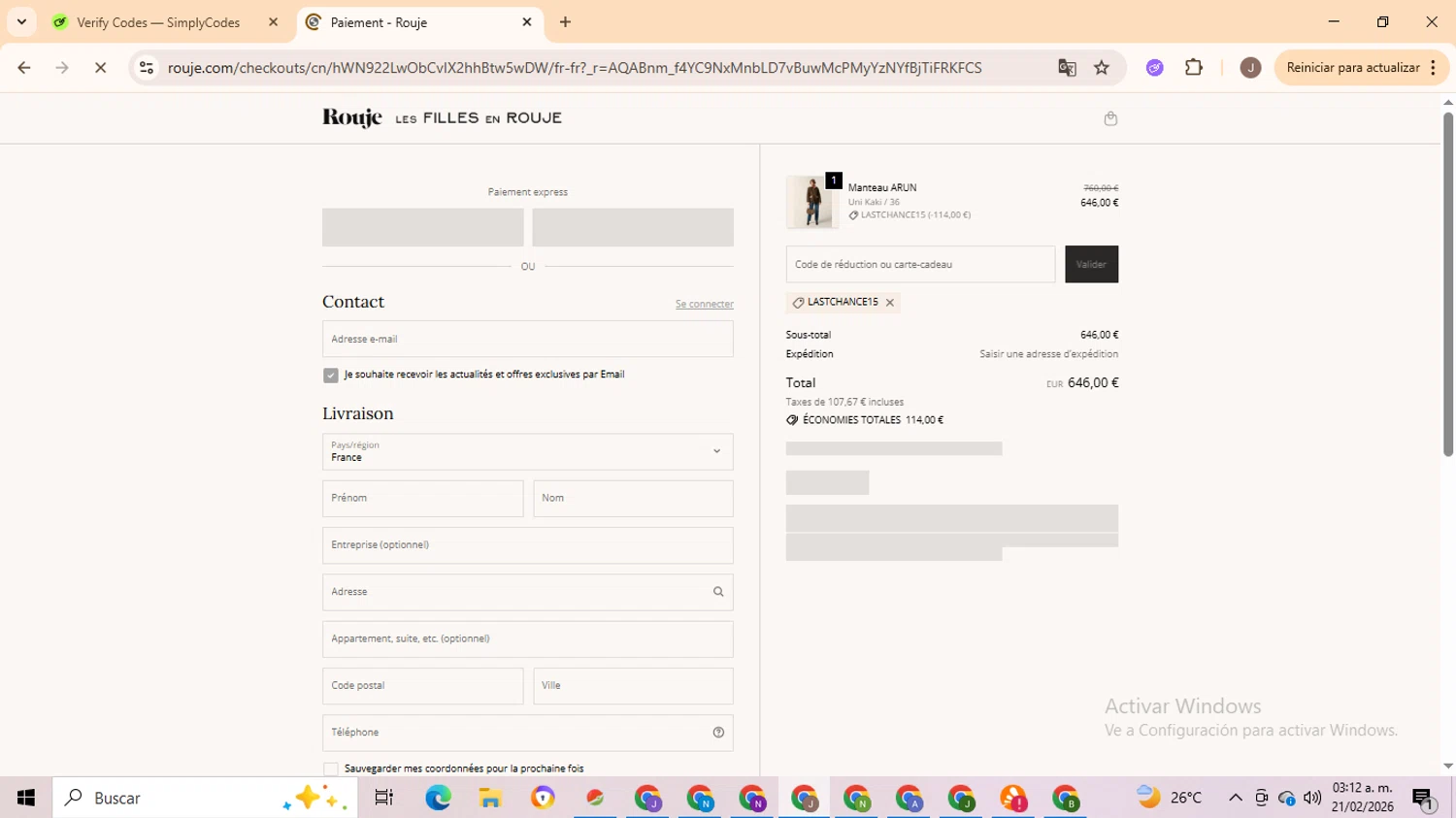This screenshot has width=1456, height=818.
Task: Click the Se connecter link
Action: pyautogui.click(x=705, y=304)
